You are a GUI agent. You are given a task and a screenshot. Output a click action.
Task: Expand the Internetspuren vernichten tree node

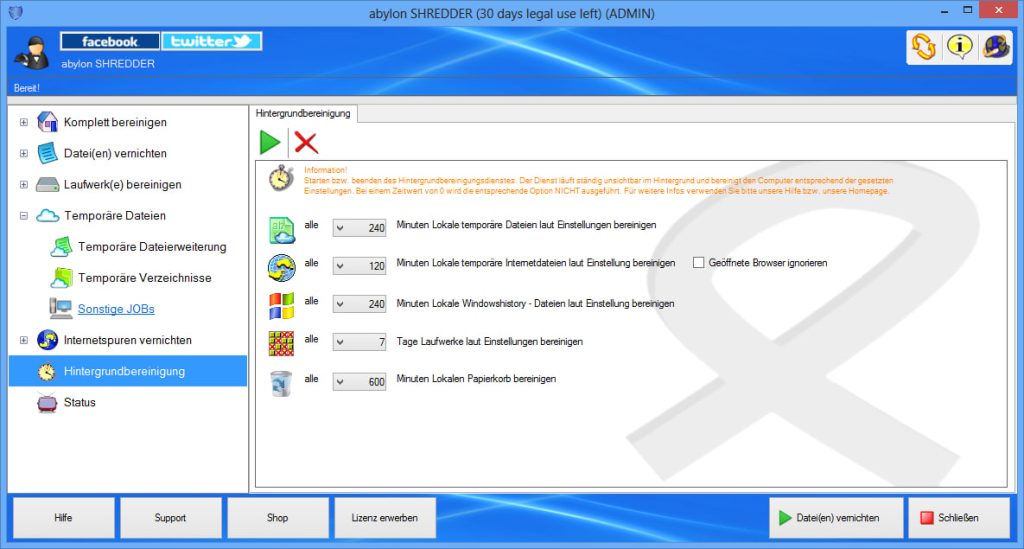tap(24, 340)
